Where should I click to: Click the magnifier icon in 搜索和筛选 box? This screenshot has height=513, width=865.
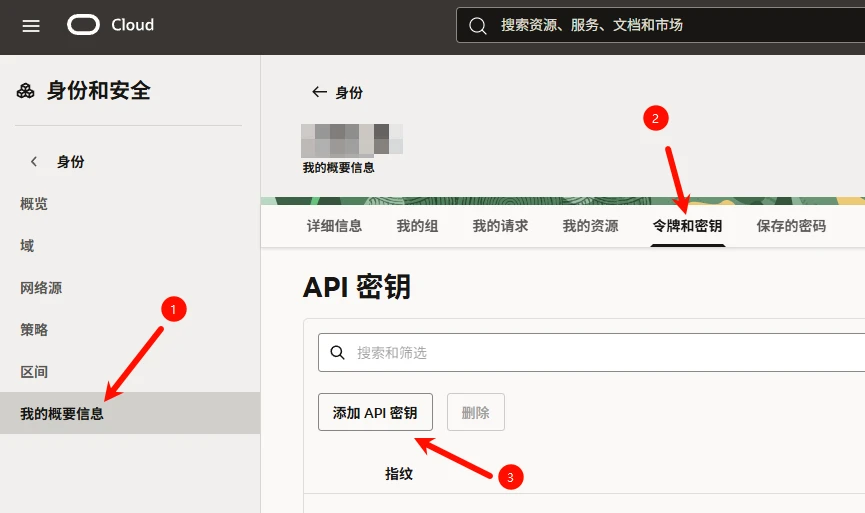point(337,352)
